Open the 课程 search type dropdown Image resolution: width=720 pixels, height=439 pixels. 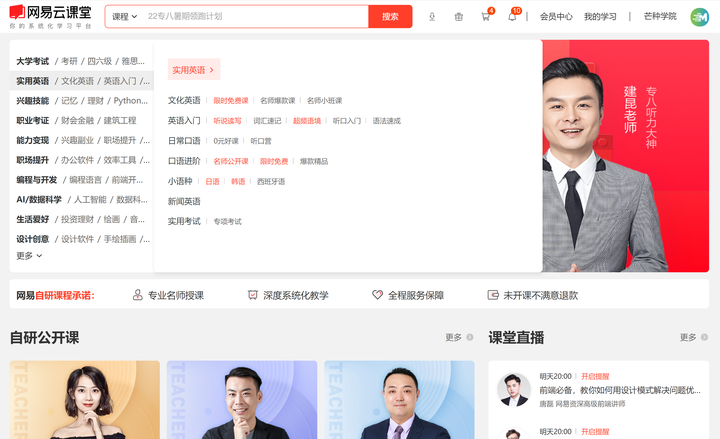tap(124, 17)
